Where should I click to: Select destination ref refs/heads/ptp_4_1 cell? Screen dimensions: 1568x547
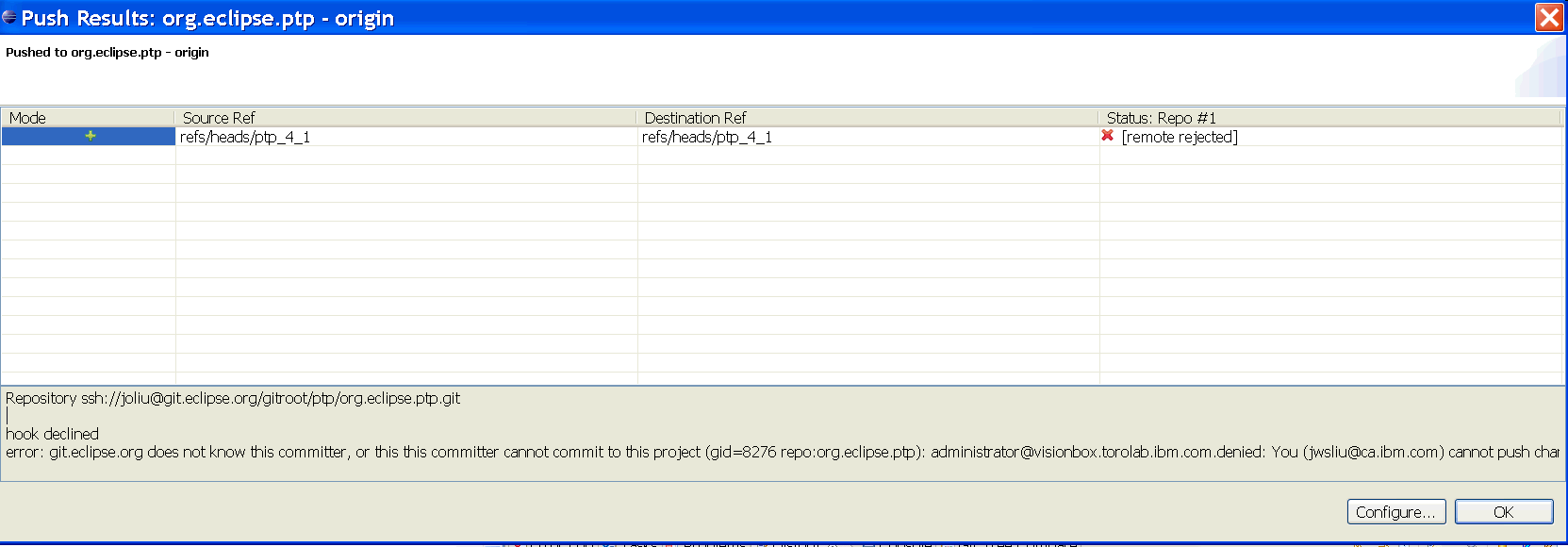[x=868, y=137]
